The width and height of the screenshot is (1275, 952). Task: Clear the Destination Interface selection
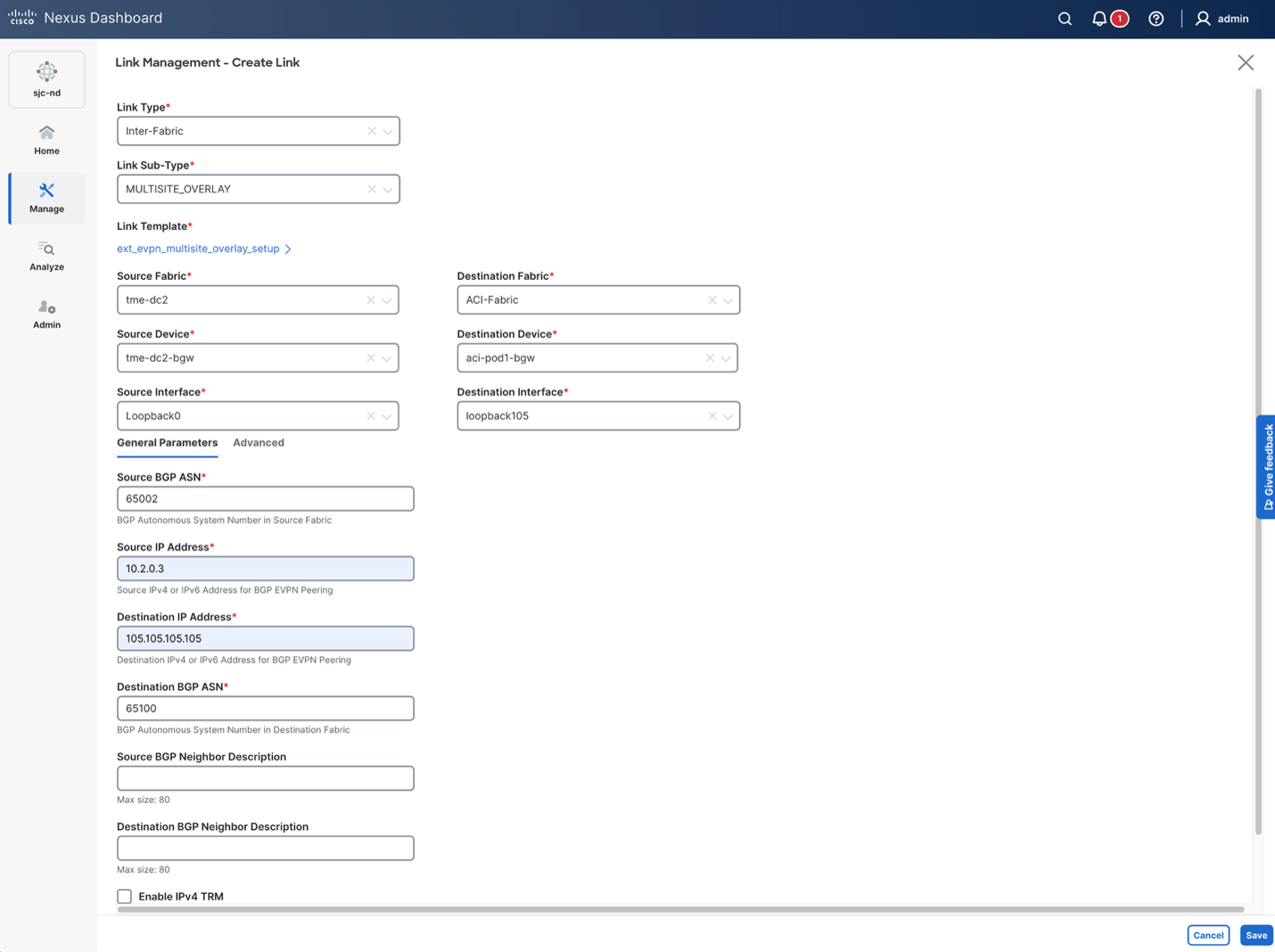[712, 416]
